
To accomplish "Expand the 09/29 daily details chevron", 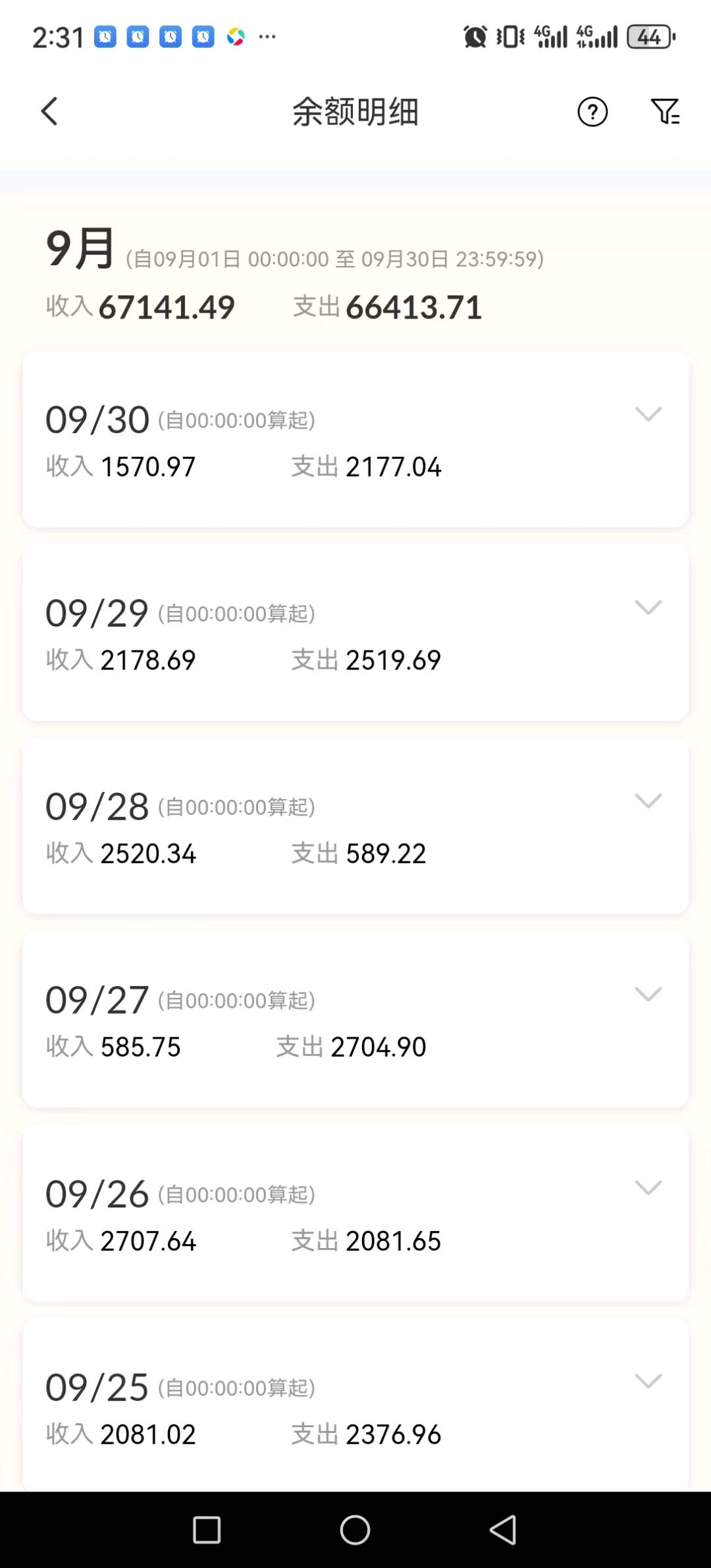I will tap(648, 607).
